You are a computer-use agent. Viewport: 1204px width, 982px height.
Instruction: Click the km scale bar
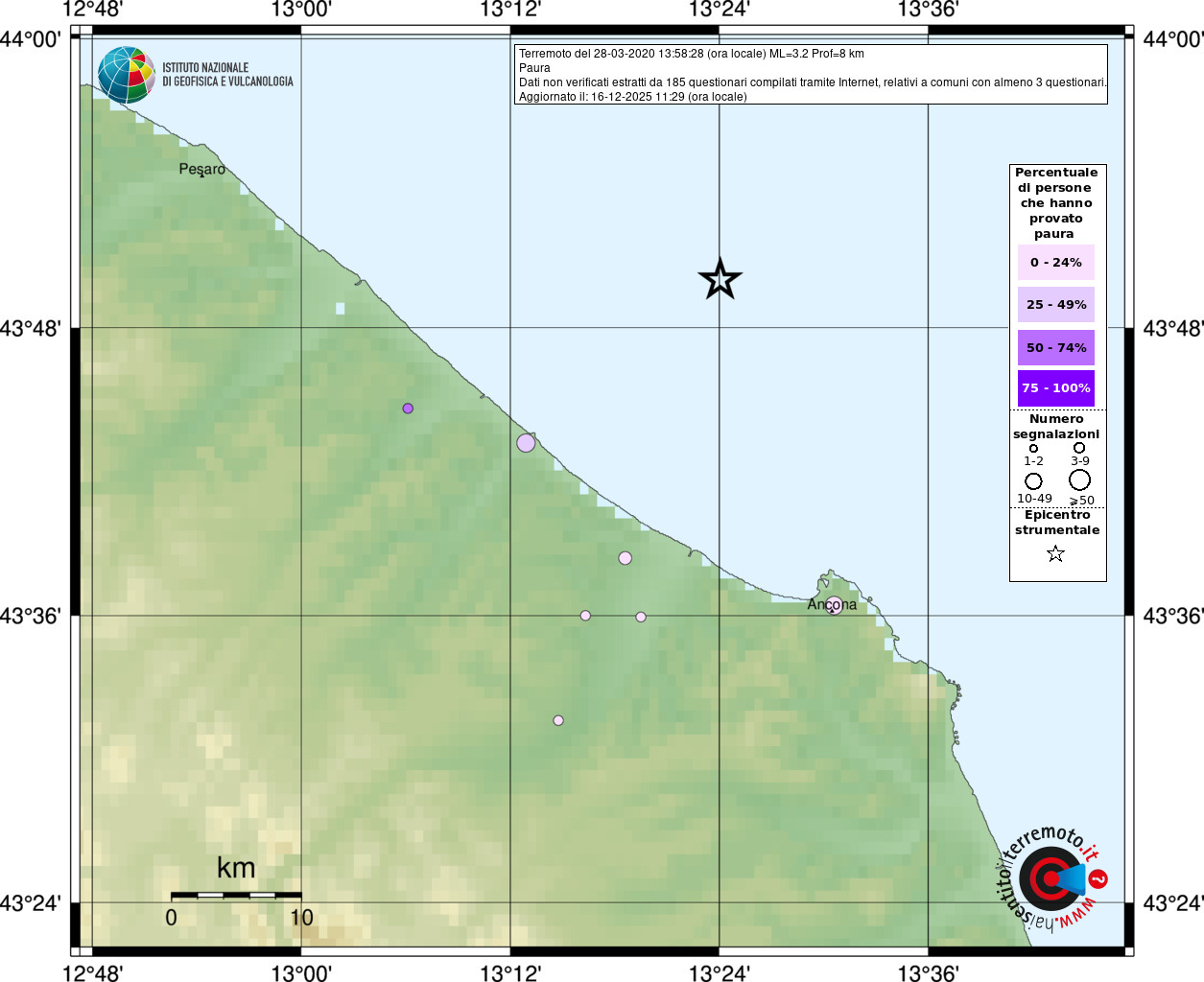(x=236, y=895)
